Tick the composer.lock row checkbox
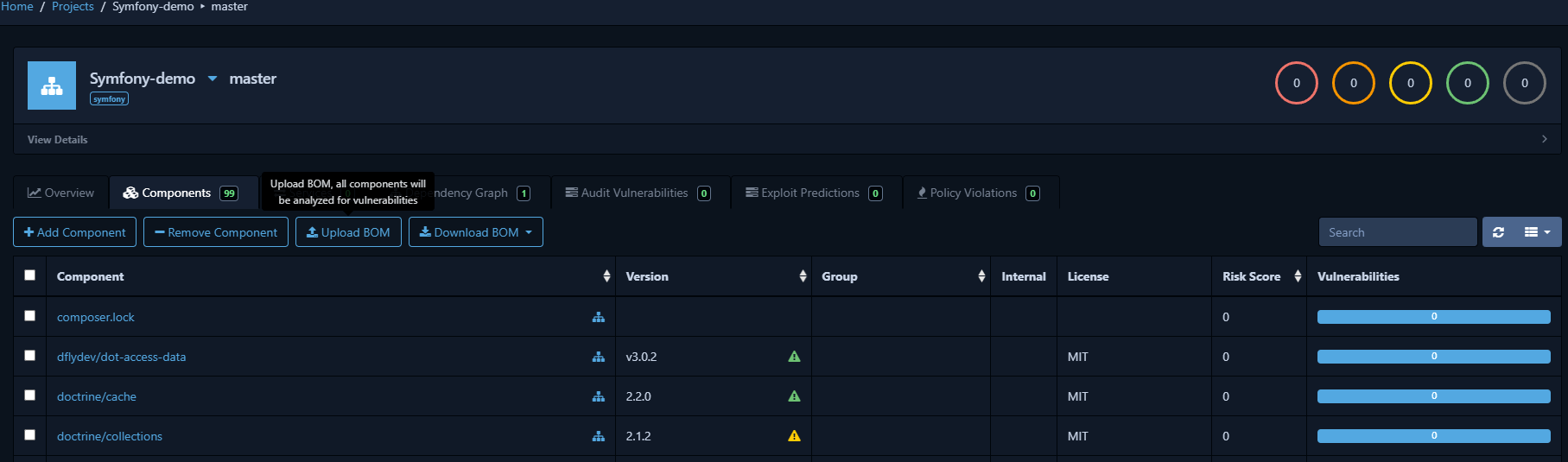Image resolution: width=1568 pixels, height=462 pixels. coord(30,316)
